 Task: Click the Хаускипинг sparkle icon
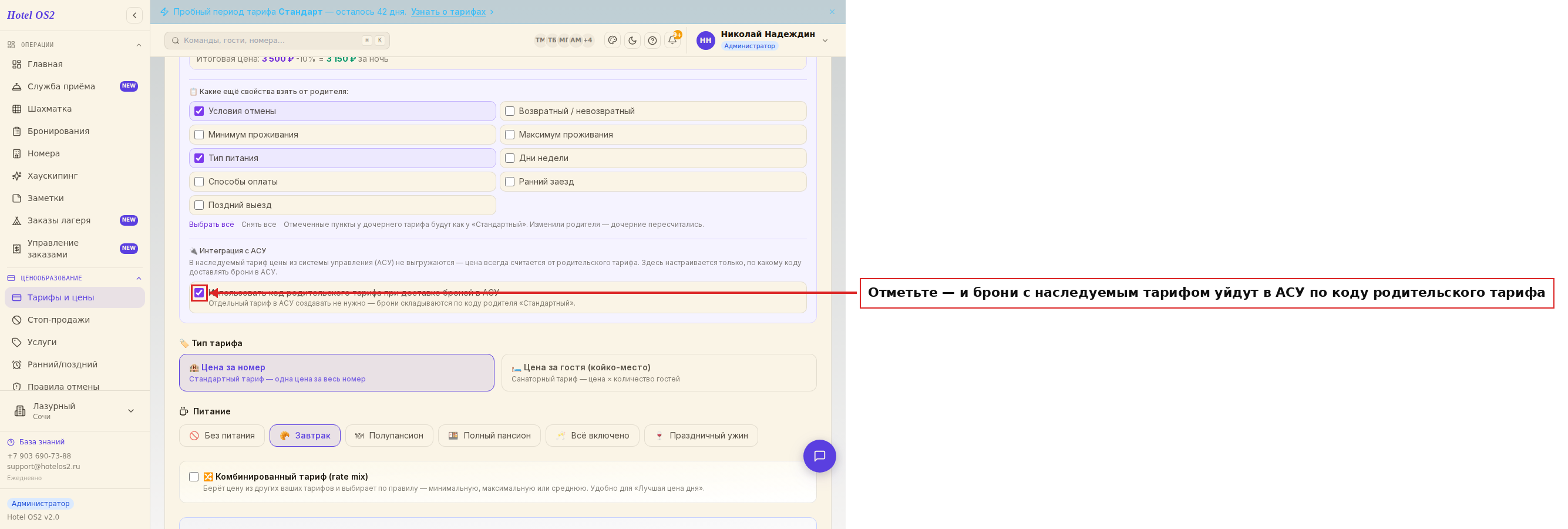[x=17, y=176]
